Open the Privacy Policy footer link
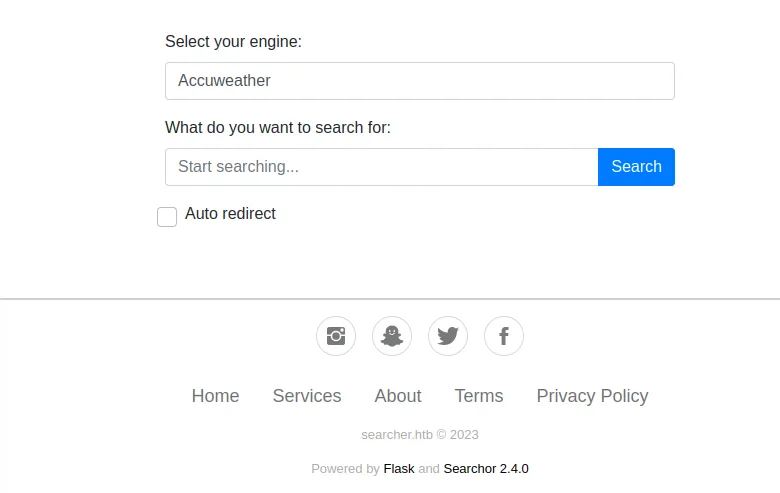The image size is (780, 493). pyautogui.click(x=592, y=396)
